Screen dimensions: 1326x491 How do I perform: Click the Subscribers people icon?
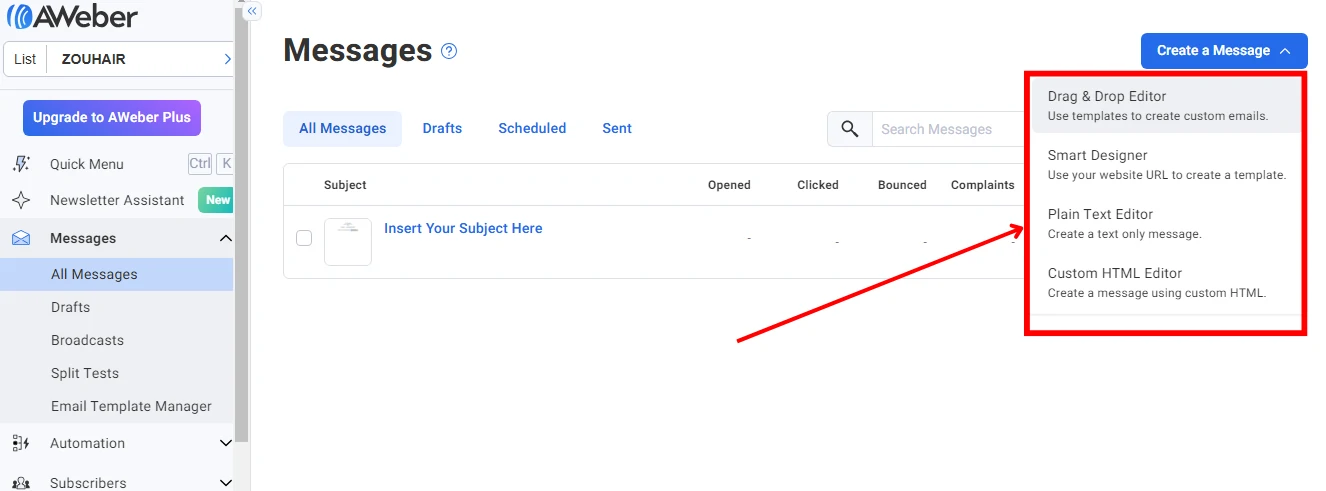tap(21, 483)
